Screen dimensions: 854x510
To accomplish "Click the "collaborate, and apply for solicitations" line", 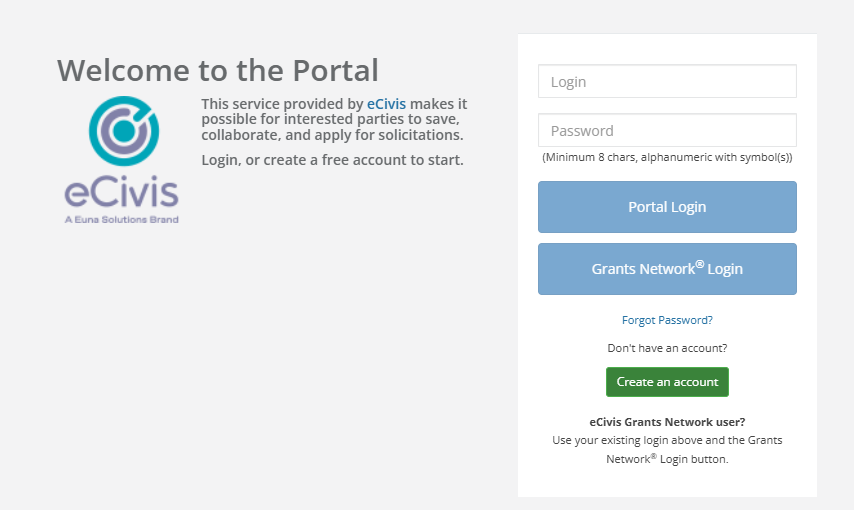I will [x=332, y=135].
